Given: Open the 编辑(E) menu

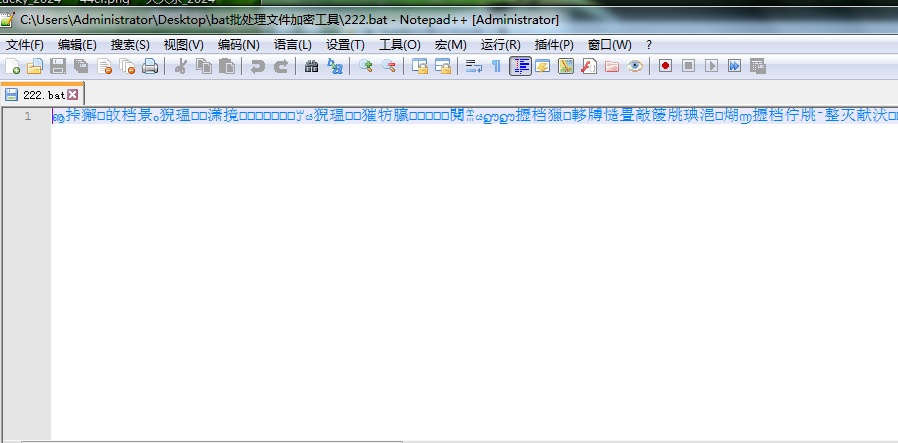Looking at the screenshot, I should pos(77,45).
